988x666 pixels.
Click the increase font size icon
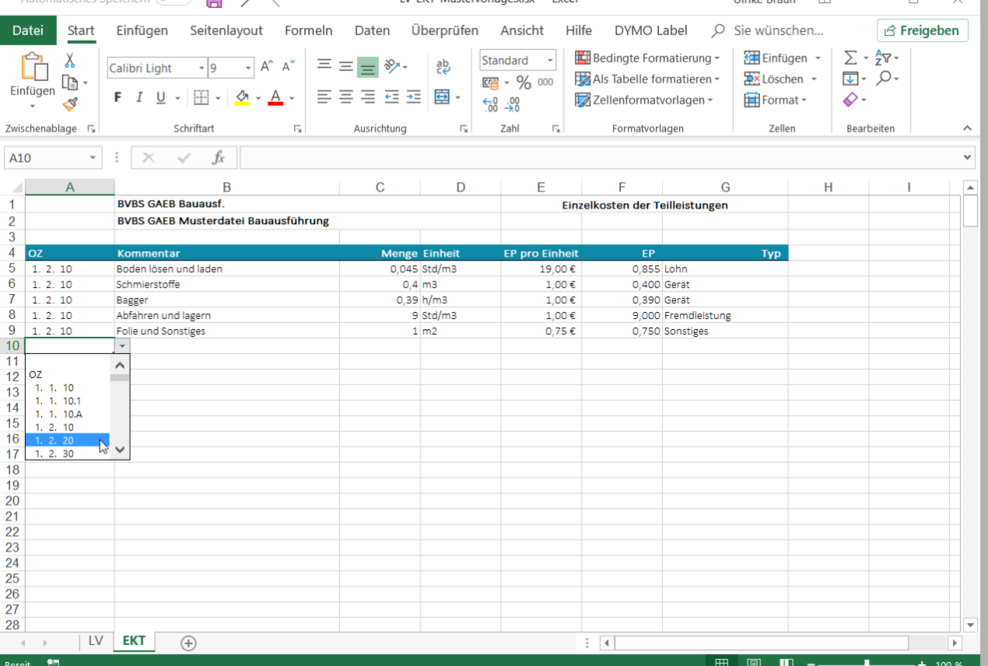[266, 67]
